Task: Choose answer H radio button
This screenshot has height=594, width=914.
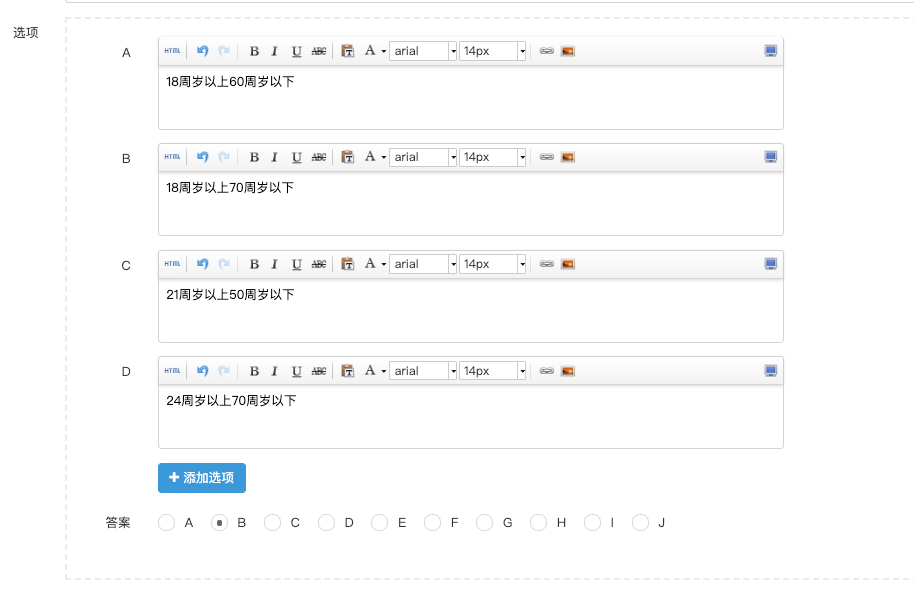Action: click(x=538, y=523)
